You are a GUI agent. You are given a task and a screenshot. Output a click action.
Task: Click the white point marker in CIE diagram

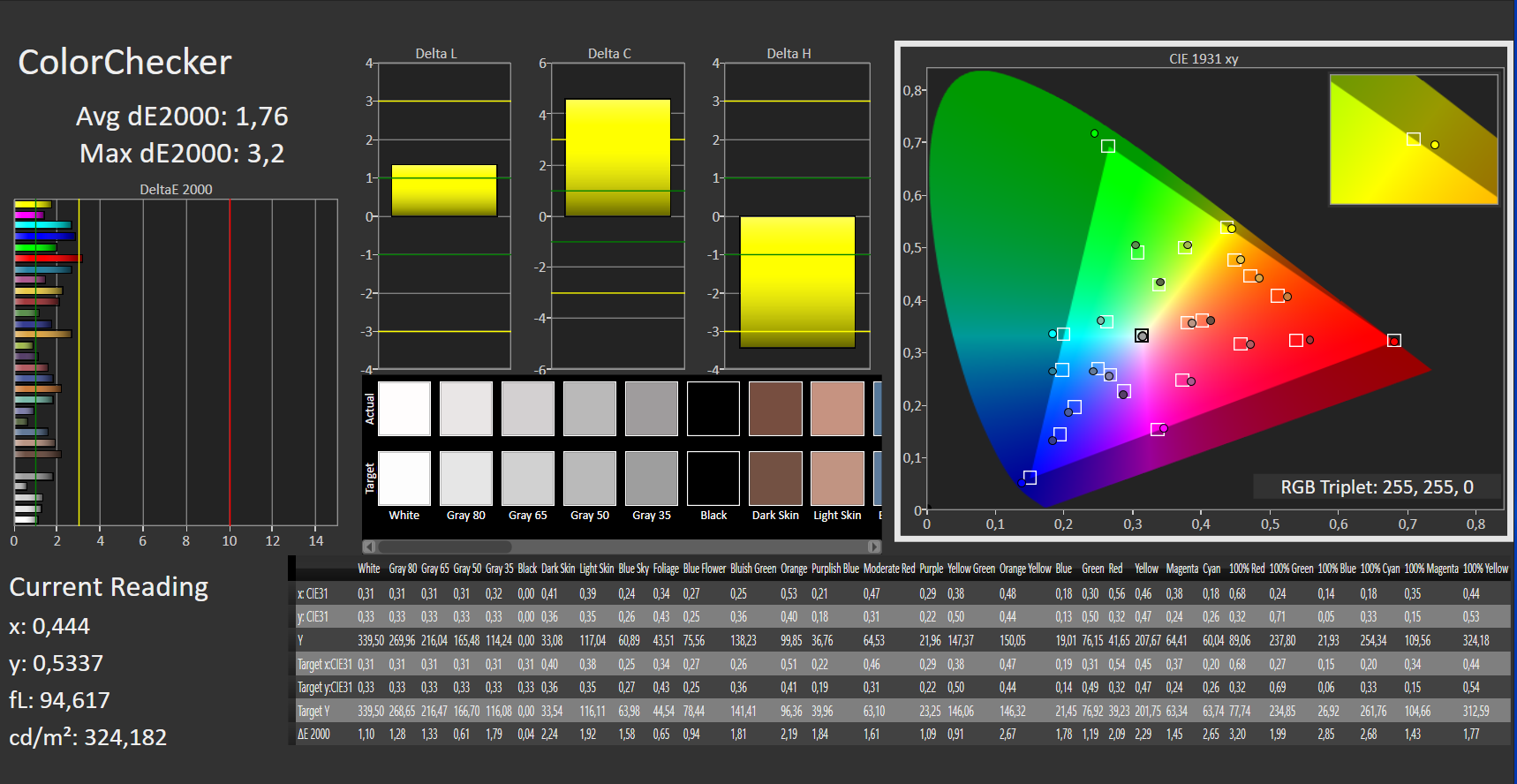point(1142,335)
